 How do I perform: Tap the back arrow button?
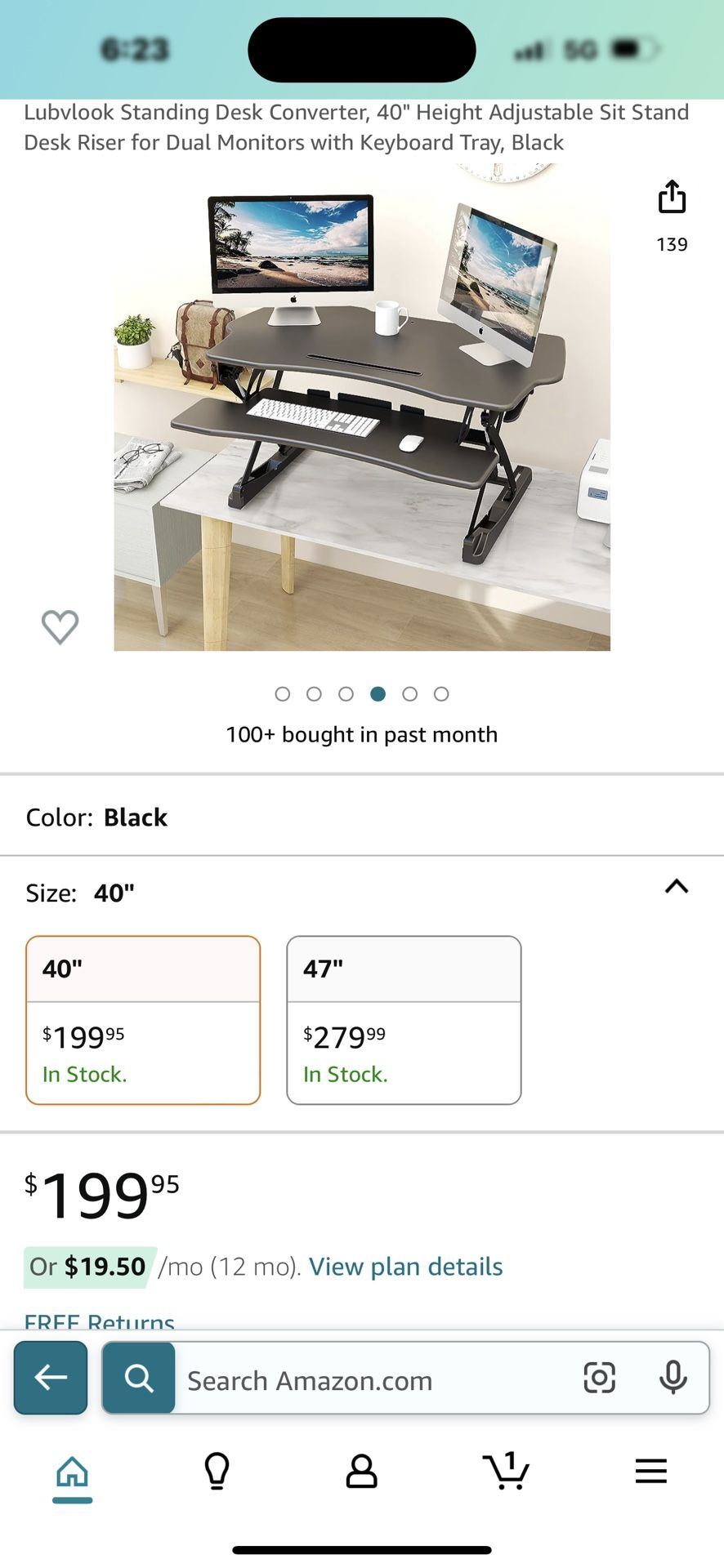tap(51, 1378)
